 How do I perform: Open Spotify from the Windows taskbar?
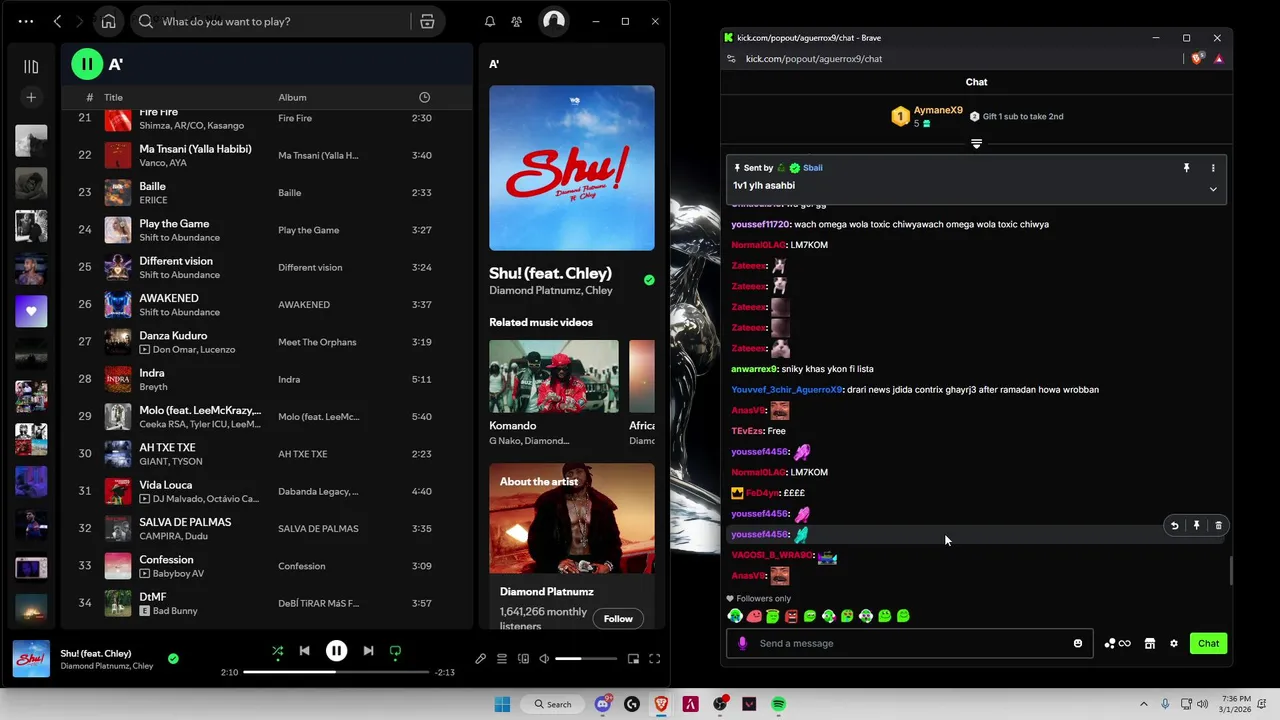pos(778,704)
